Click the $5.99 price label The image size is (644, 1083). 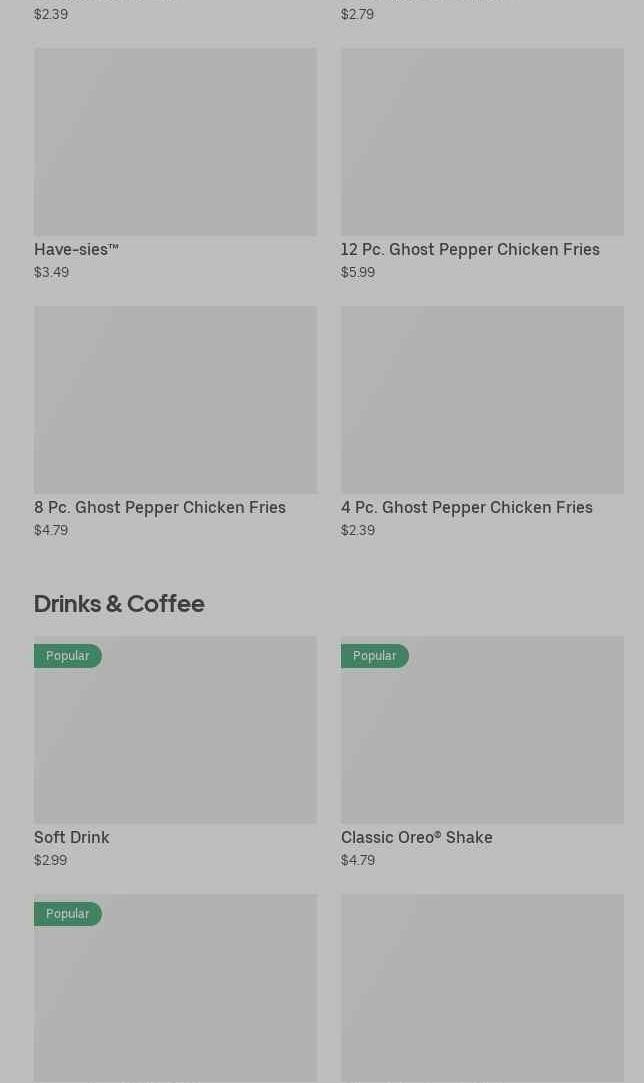pos(358,272)
